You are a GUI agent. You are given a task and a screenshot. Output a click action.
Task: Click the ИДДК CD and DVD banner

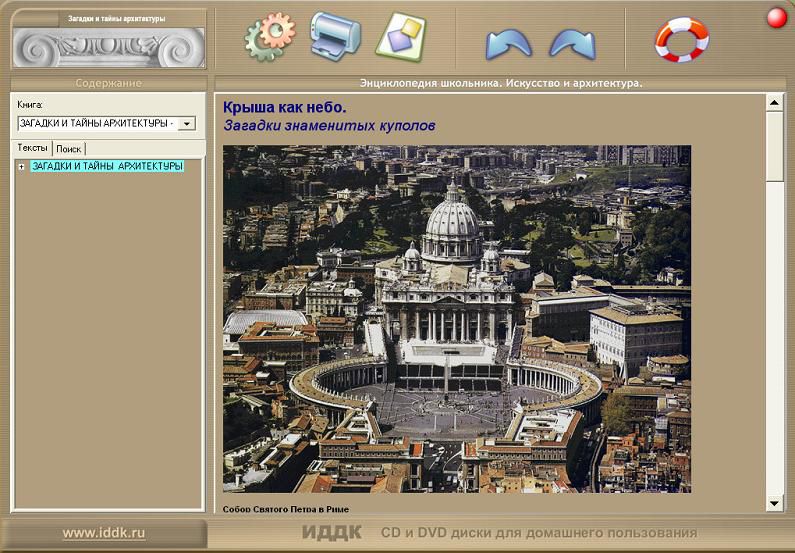pyautogui.click(x=500, y=532)
